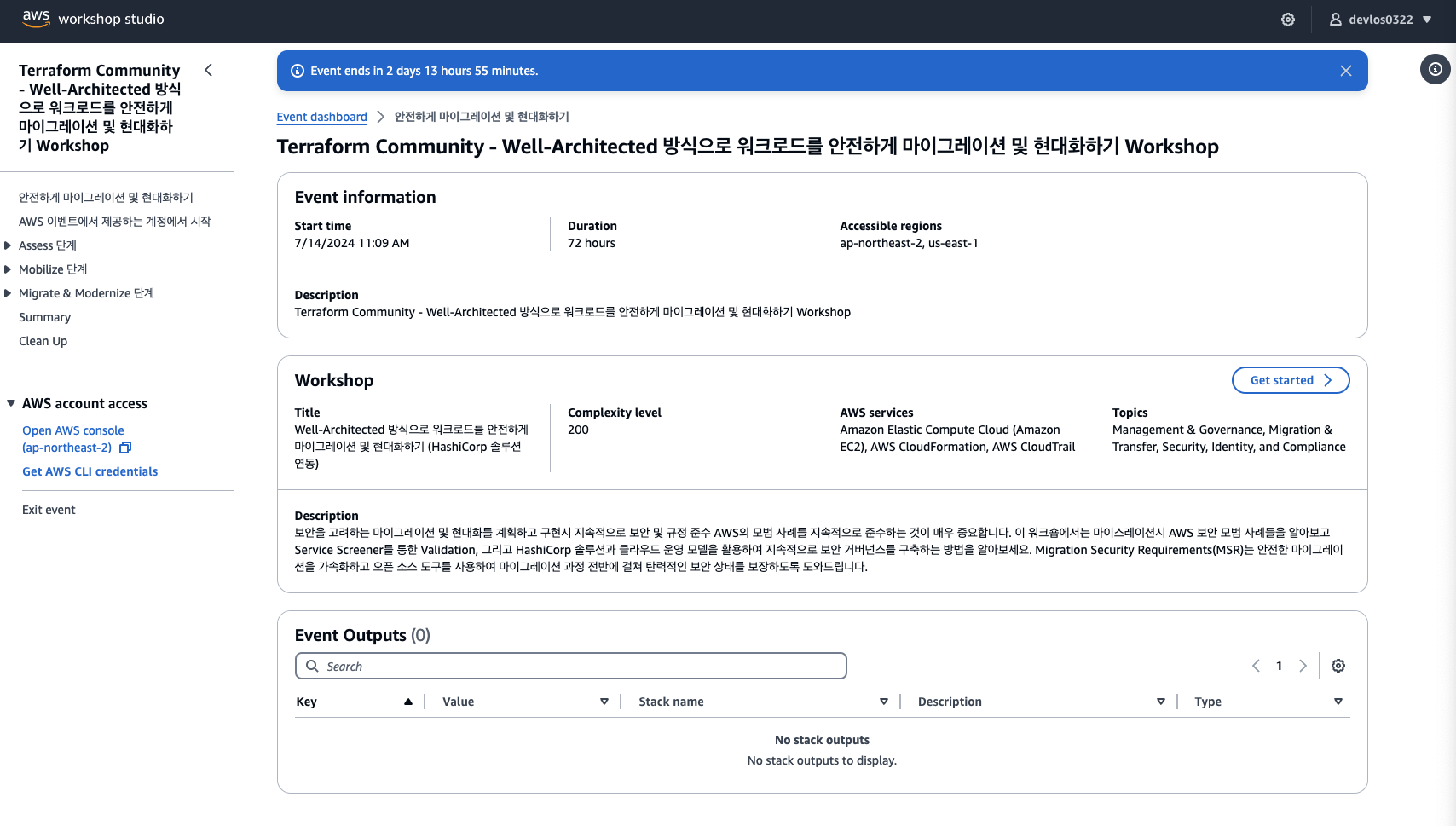The height and width of the screenshot is (826, 1456).
Task: Click the sidebar workshop title heading
Action: coord(100,107)
